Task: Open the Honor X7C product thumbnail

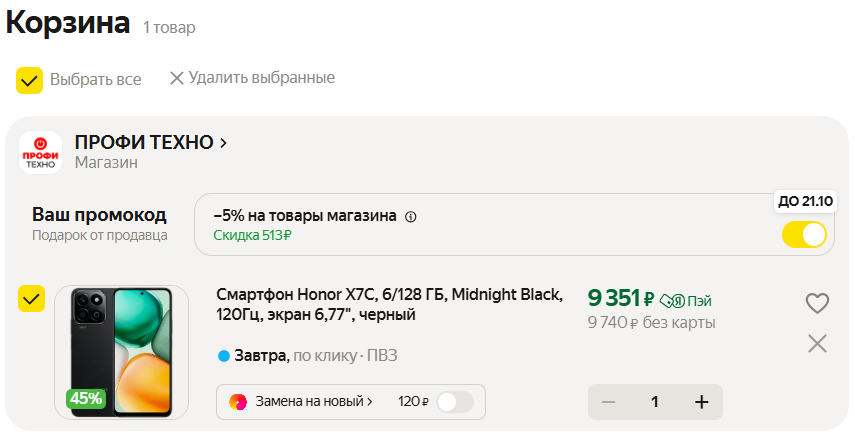Action: coord(121,352)
